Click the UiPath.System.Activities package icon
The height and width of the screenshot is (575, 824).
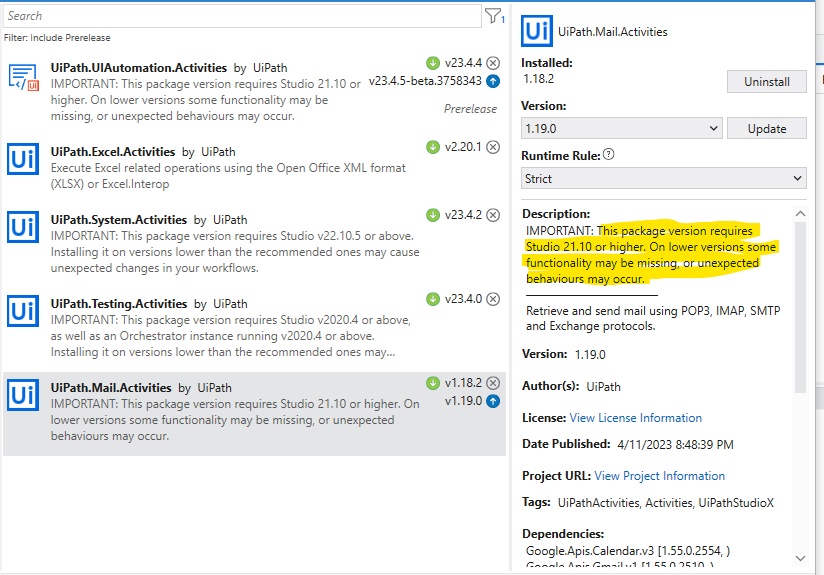pyautogui.click(x=23, y=227)
